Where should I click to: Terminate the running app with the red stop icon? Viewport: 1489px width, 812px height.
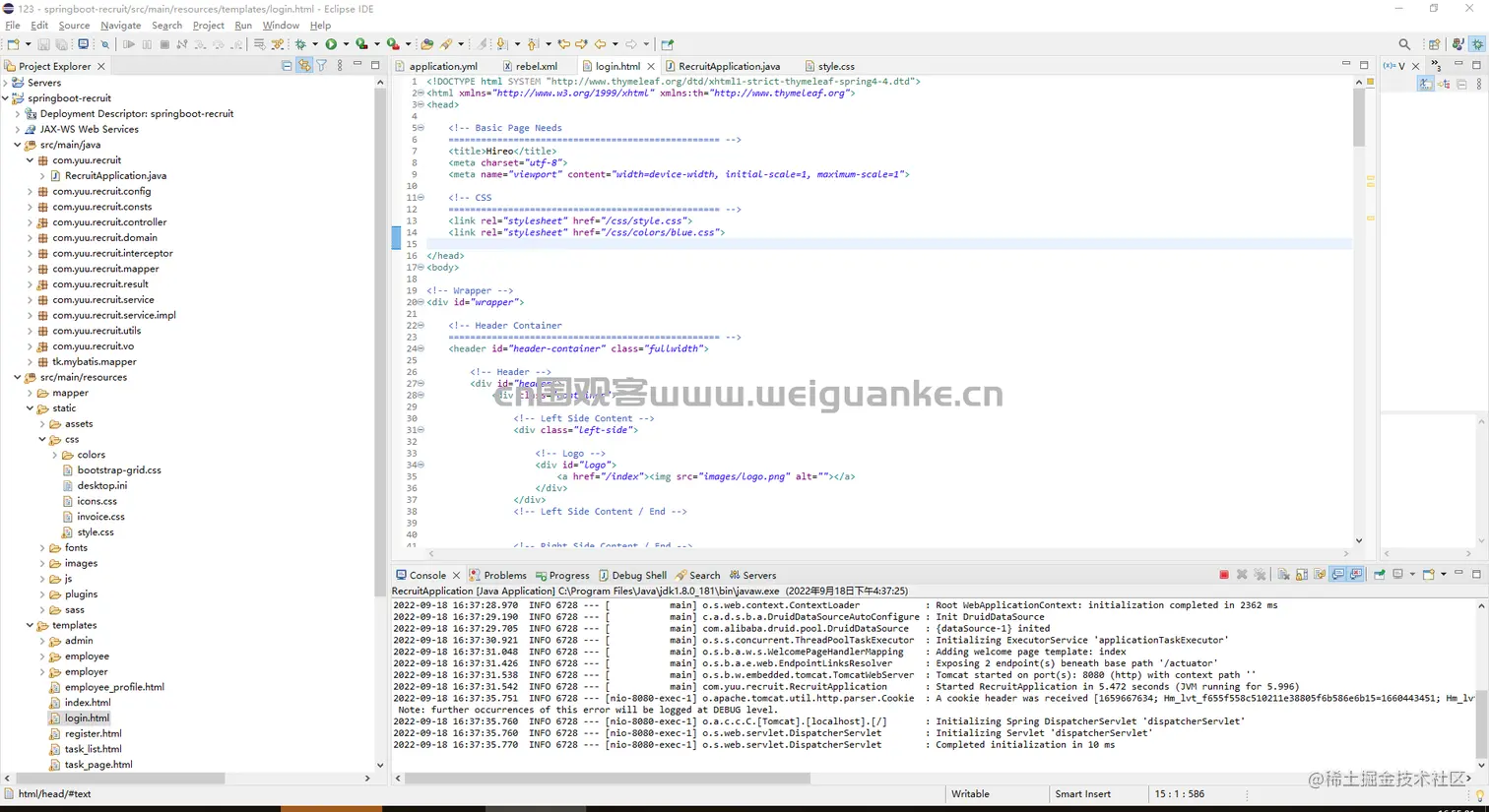pyautogui.click(x=1224, y=575)
